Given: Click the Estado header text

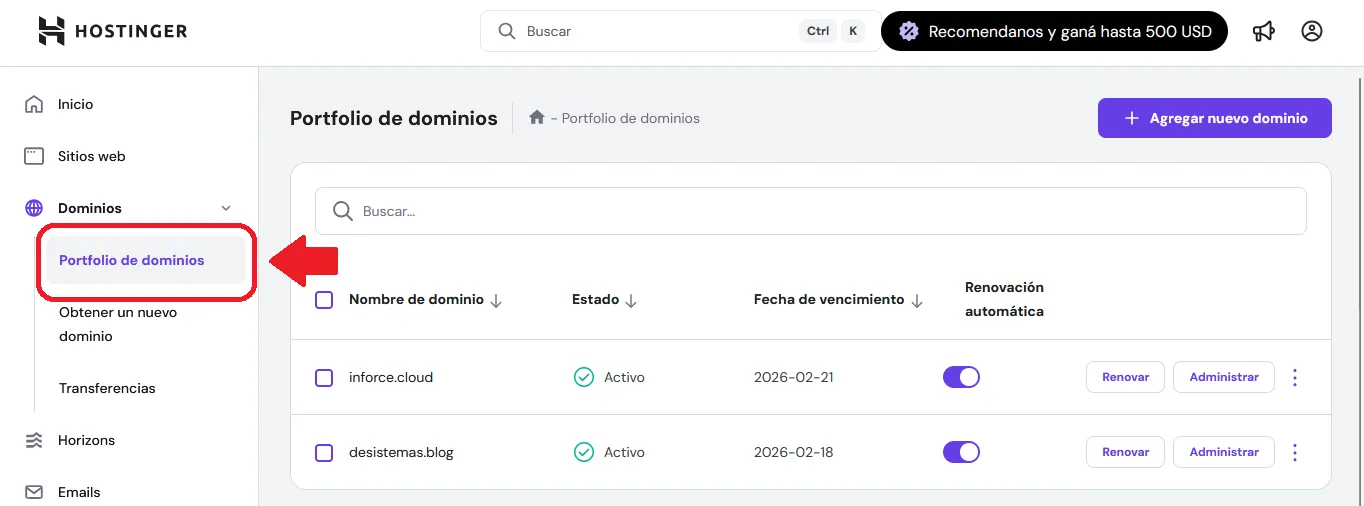Looking at the screenshot, I should (x=595, y=299).
